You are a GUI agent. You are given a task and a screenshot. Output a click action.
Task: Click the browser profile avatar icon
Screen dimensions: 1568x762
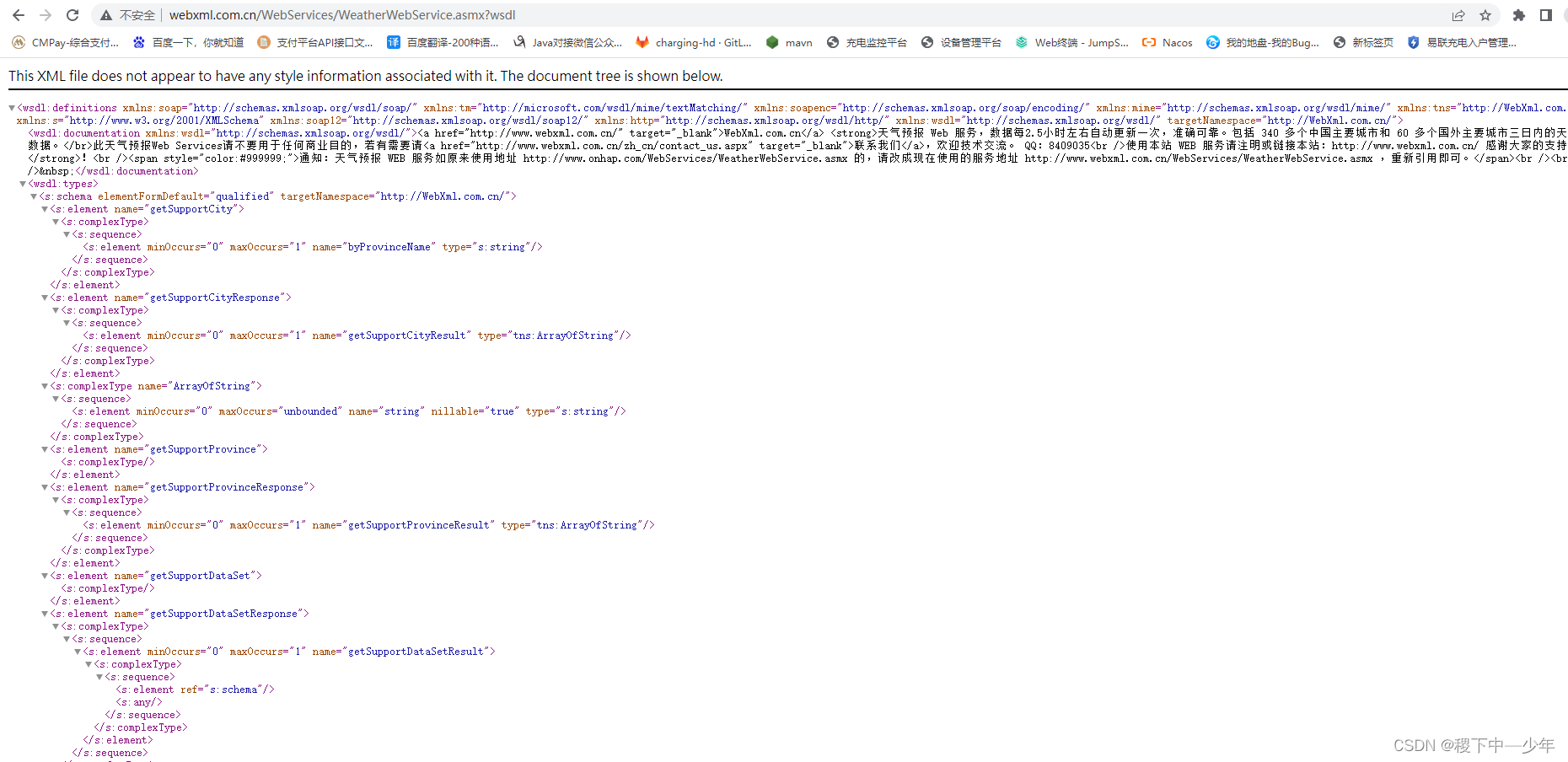[x=1564, y=14]
